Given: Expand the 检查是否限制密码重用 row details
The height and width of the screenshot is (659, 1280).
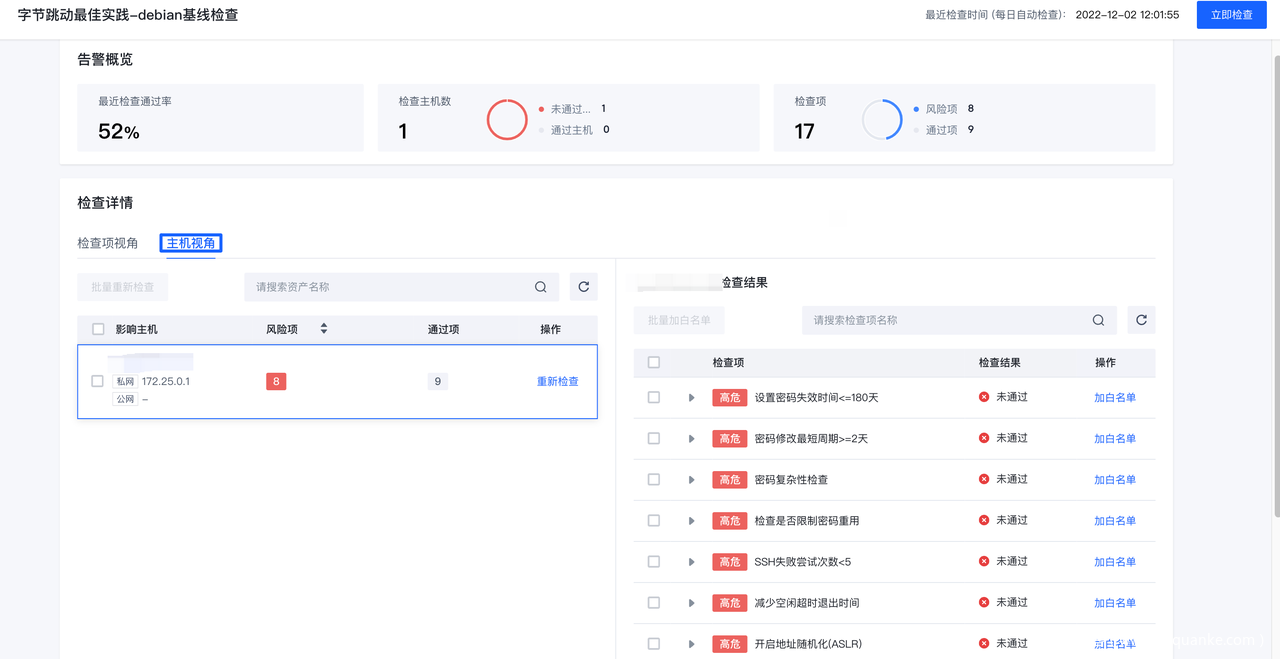Looking at the screenshot, I should tap(691, 521).
